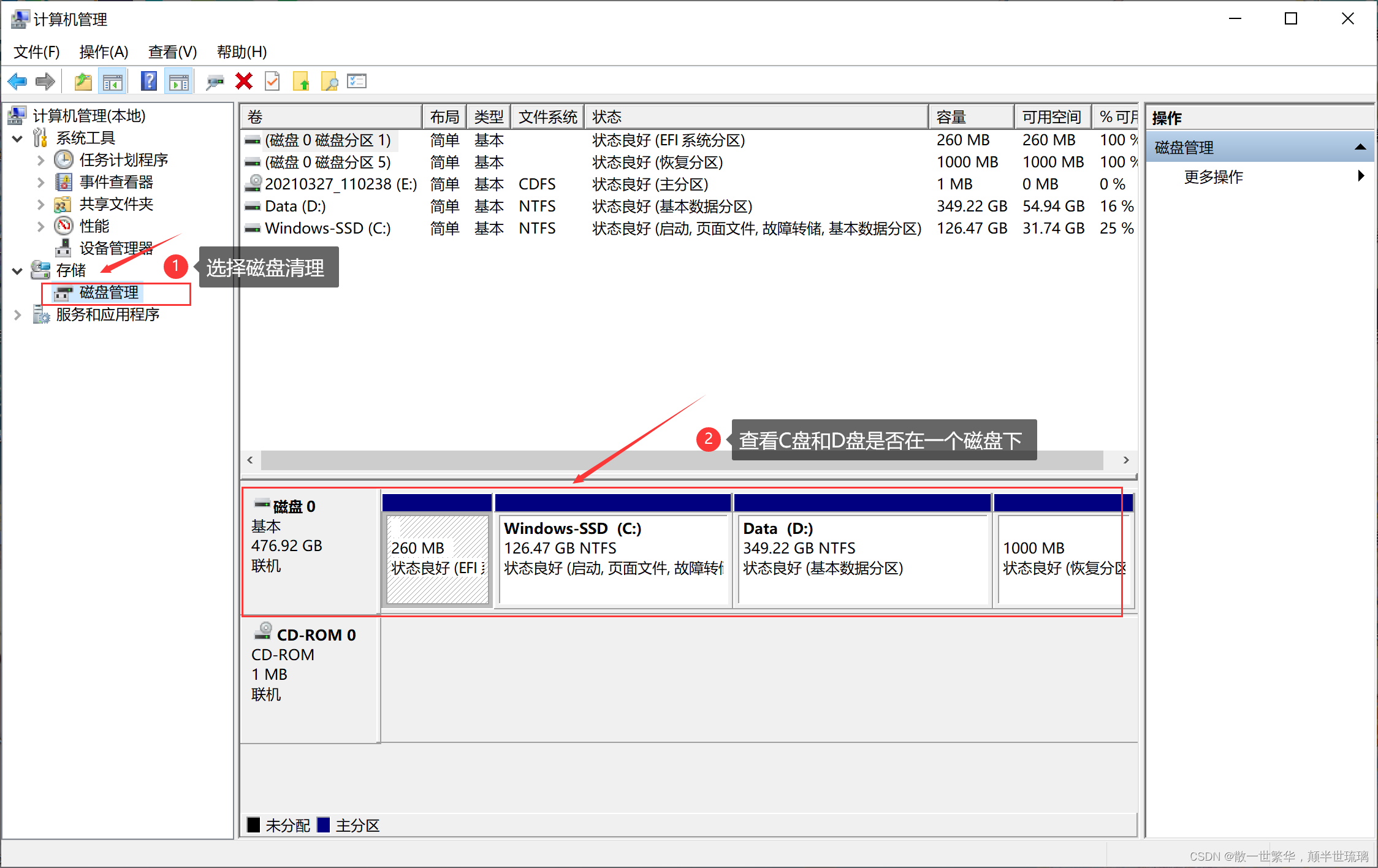
Task: Maximize the 计算机管理 window
Action: coord(1290,18)
